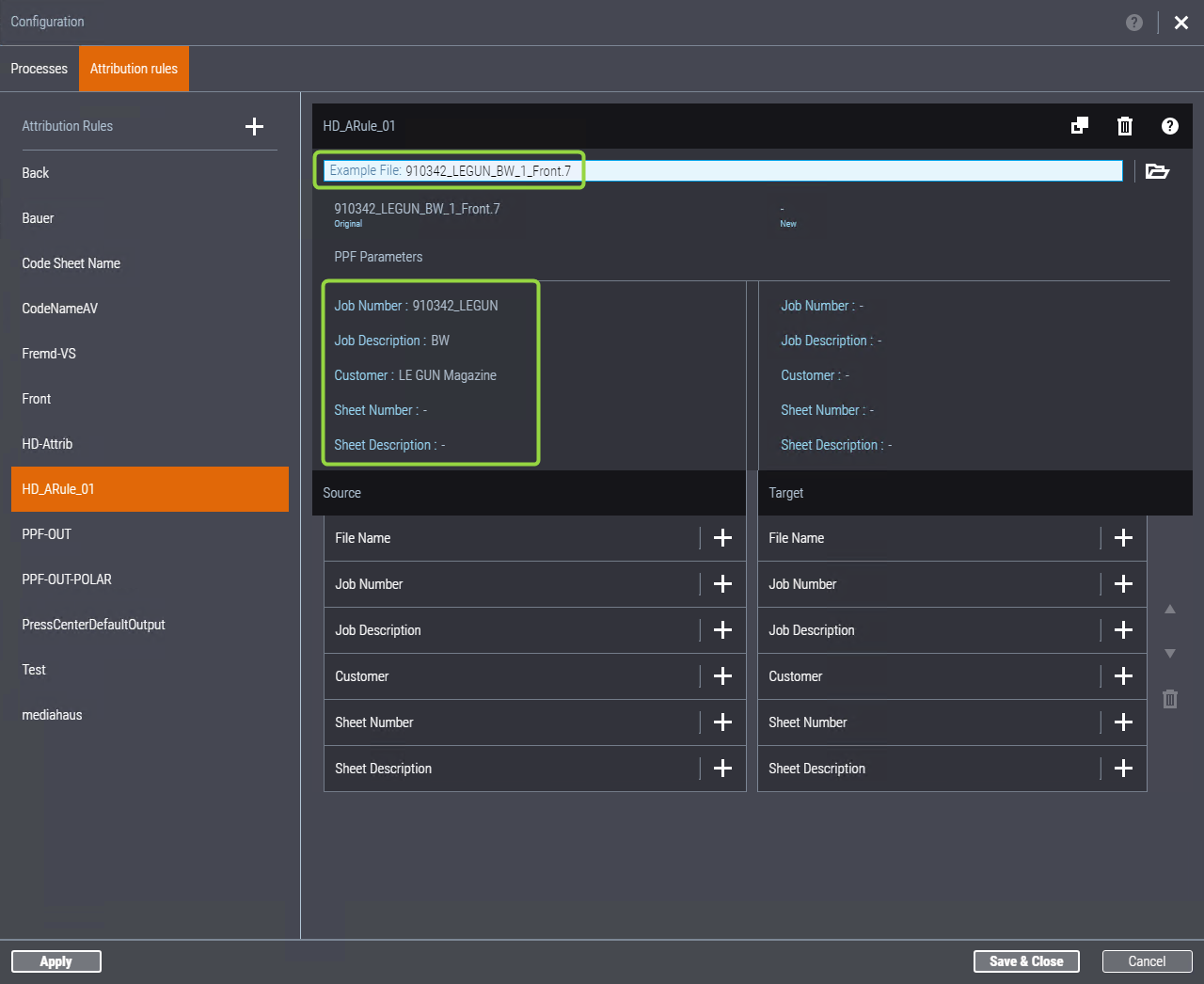Switch to the Processes tab

(40, 69)
